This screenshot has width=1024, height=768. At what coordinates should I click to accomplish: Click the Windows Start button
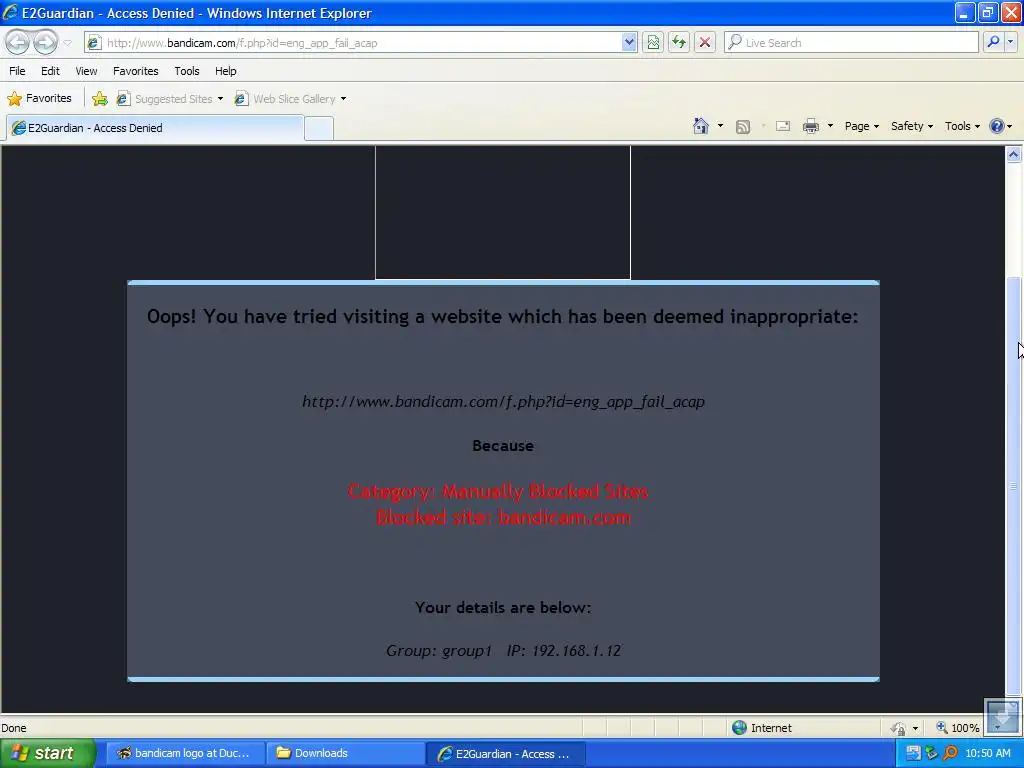point(48,754)
